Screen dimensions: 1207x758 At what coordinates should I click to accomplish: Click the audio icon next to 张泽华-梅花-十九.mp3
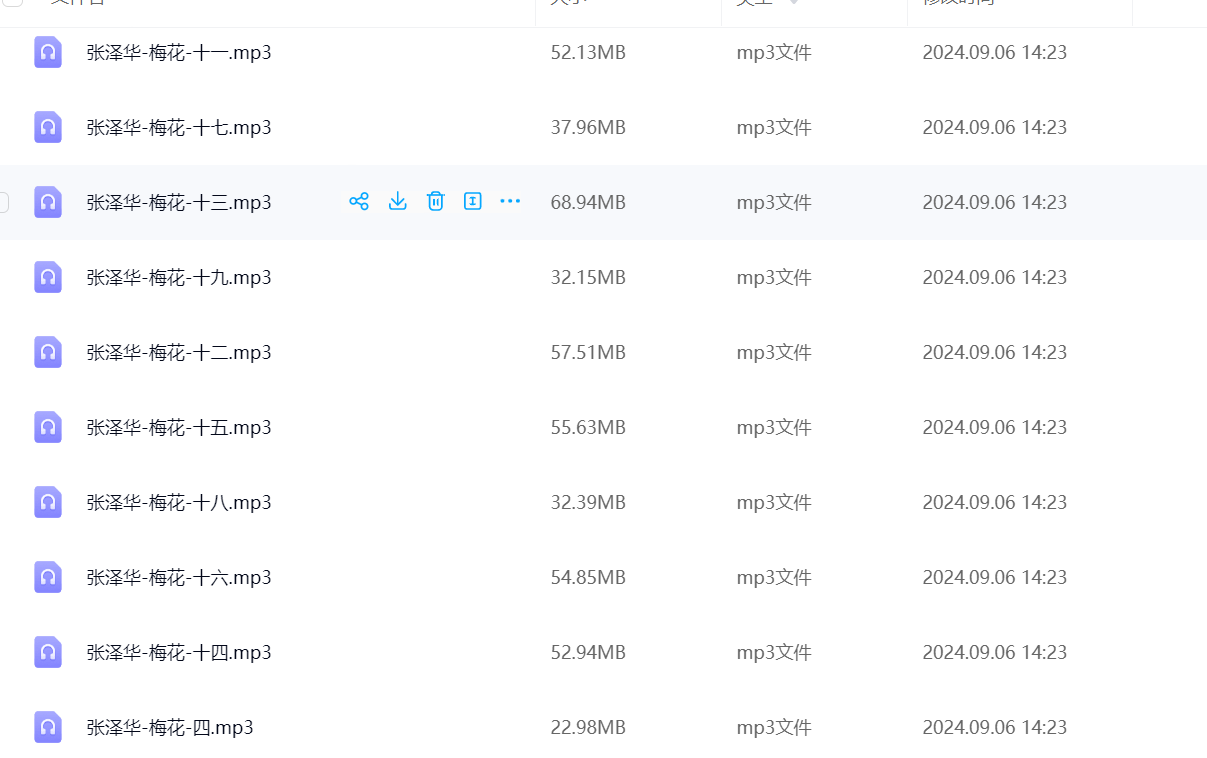tap(48, 277)
